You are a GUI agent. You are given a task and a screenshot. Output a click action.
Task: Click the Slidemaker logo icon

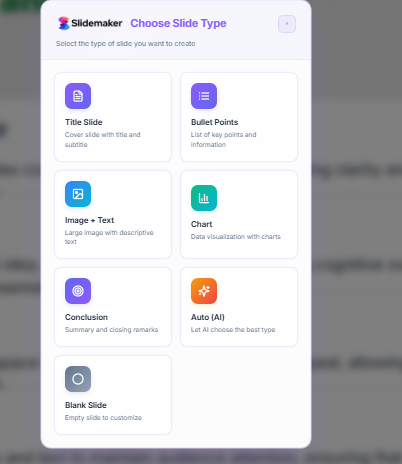64,23
